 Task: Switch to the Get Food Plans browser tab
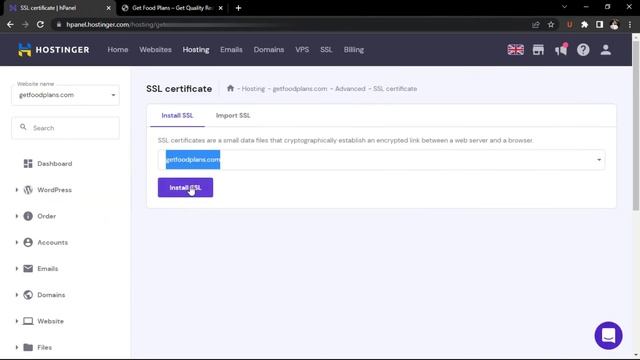[173, 8]
